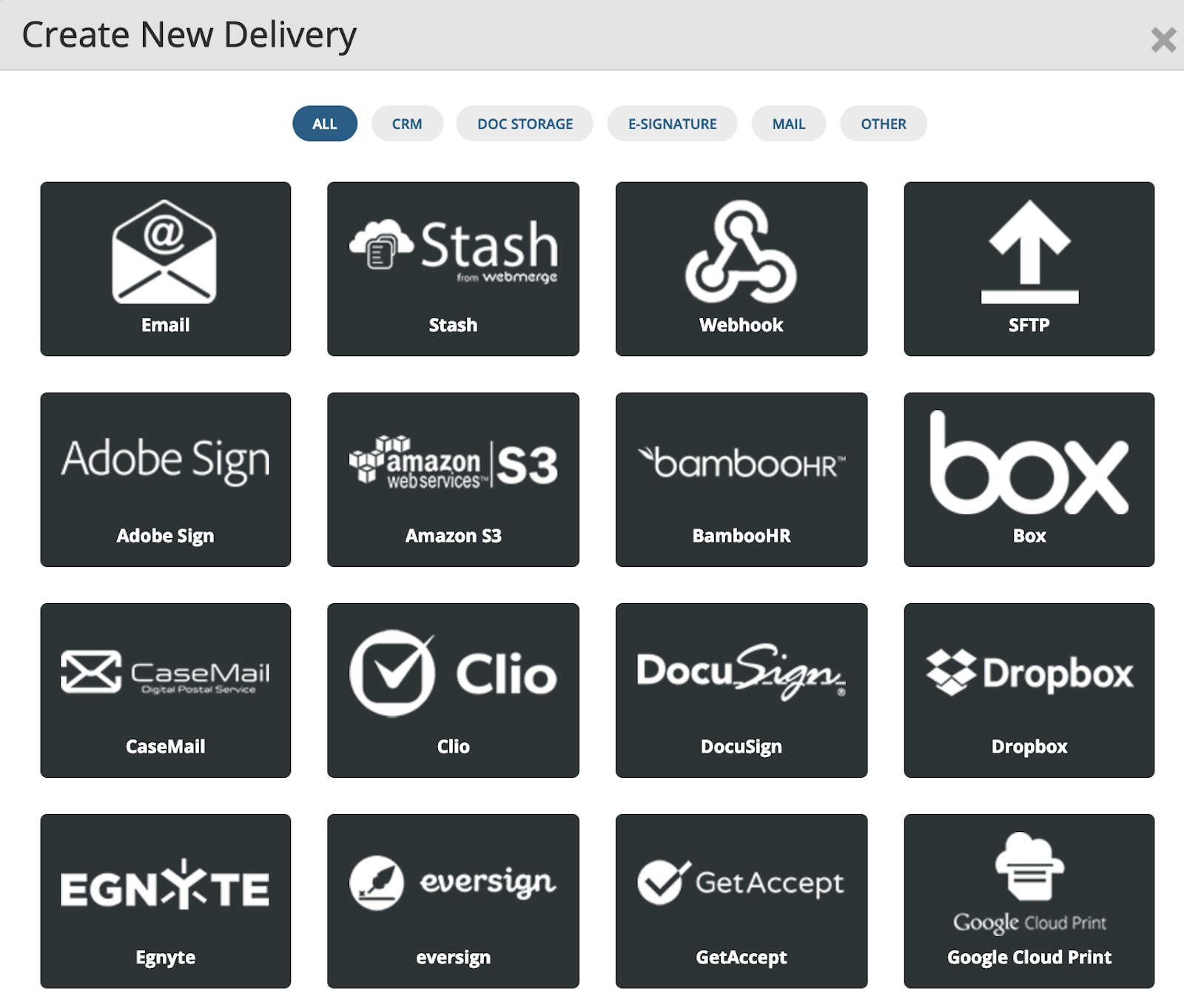Screen dimensions: 1184x1008
Task: Click the "Dropbox" caption text
Action: (x=1029, y=747)
